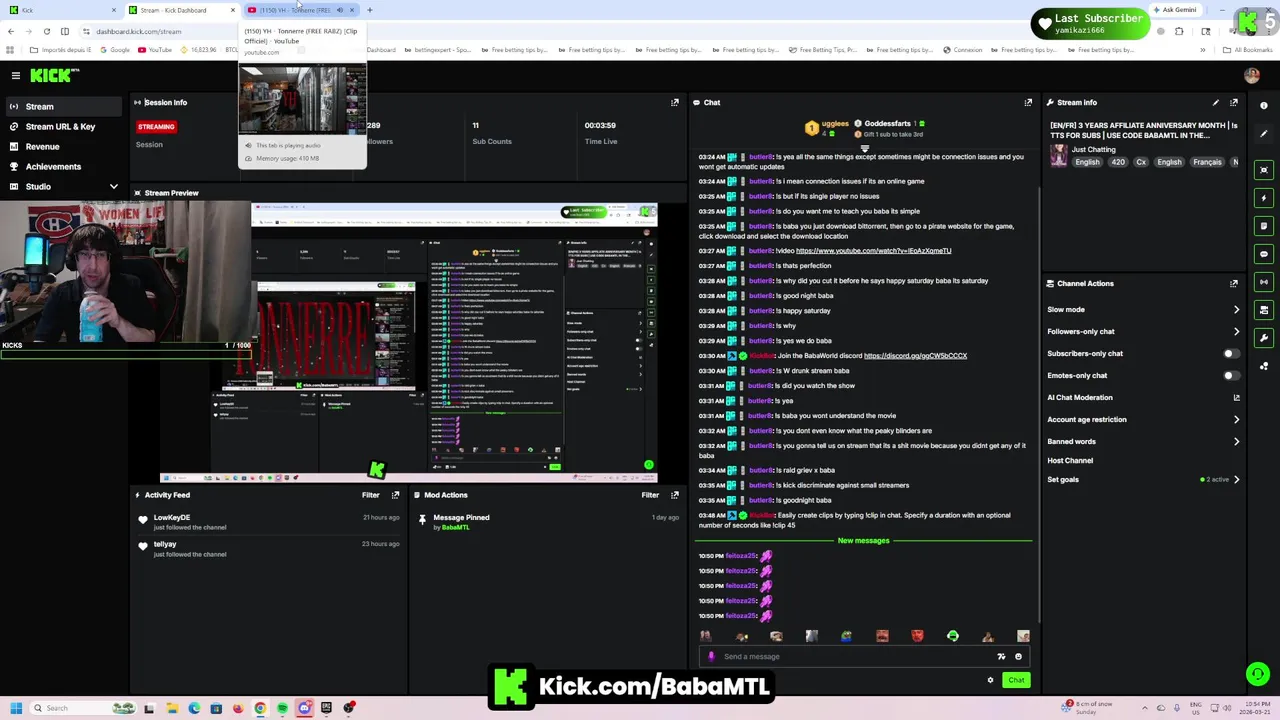The image size is (1280, 720).
Task: Toggle the channel actions sidebar icon
Action: click(x=1264, y=310)
